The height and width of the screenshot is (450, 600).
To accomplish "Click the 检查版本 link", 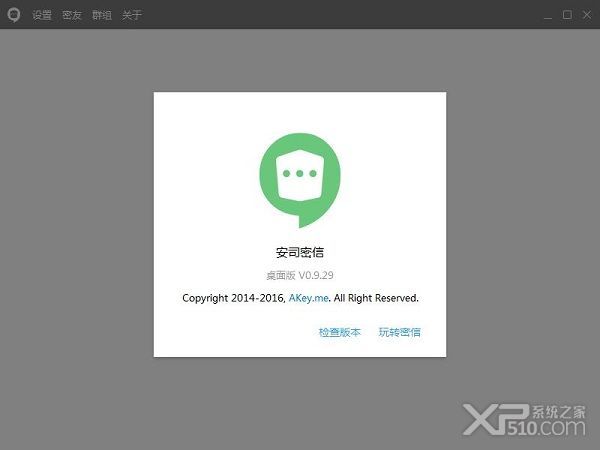I will 339,332.
